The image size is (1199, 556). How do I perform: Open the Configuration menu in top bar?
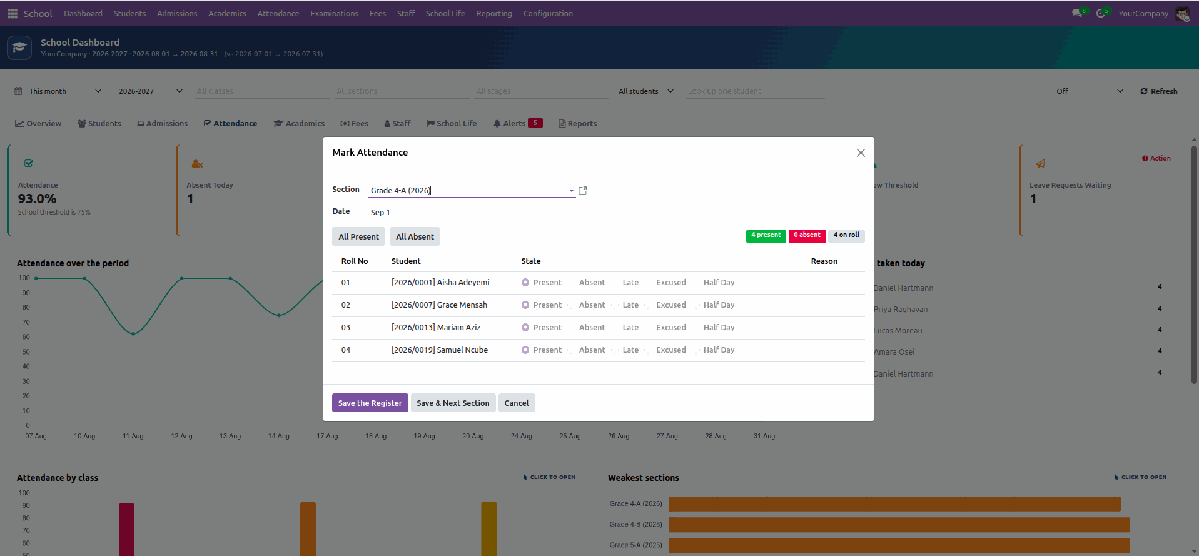click(x=548, y=14)
